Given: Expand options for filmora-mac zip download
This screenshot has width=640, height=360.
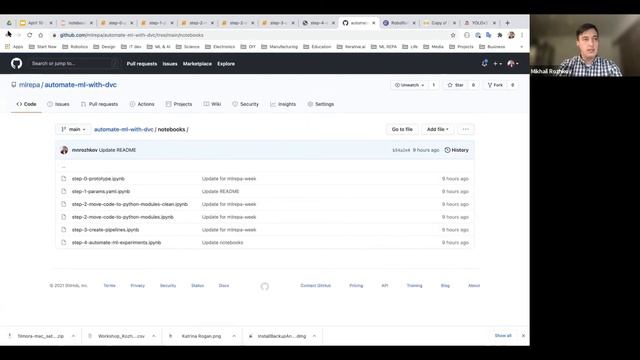Looking at the screenshot, I should (x=73, y=336).
